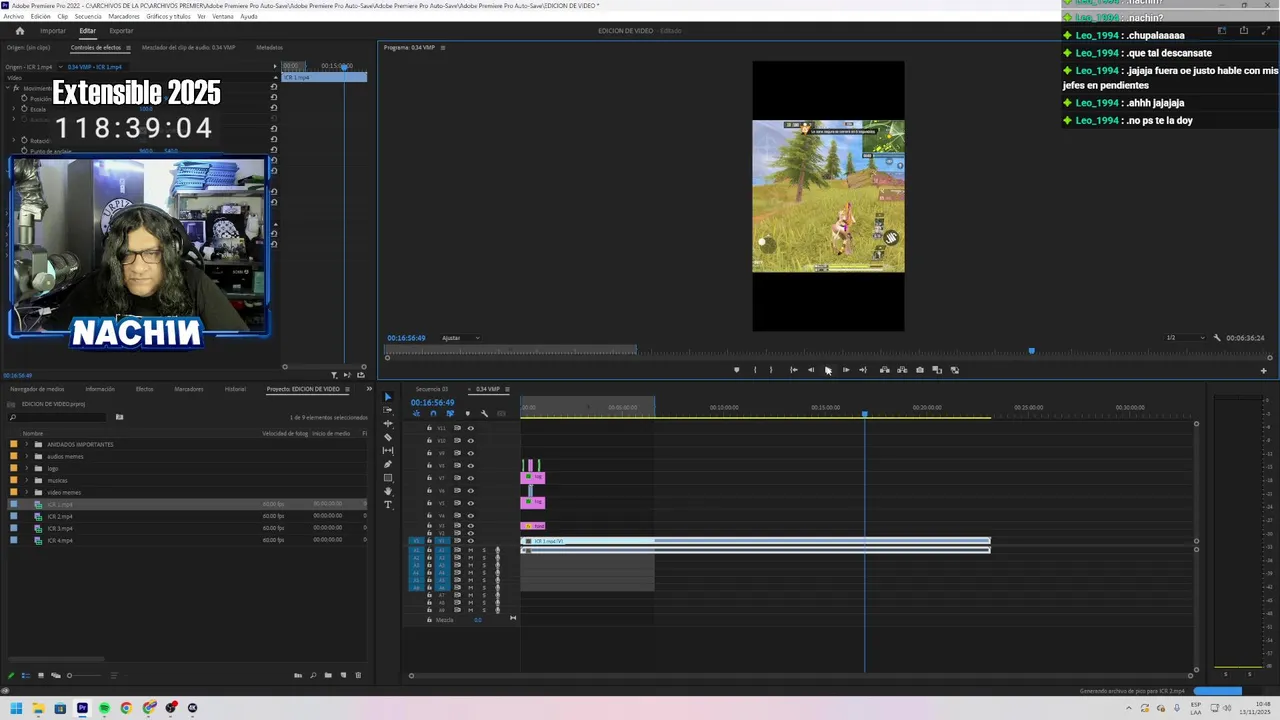This screenshot has width=1280, height=720.
Task: Toggle lock on track V5
Action: click(430, 503)
